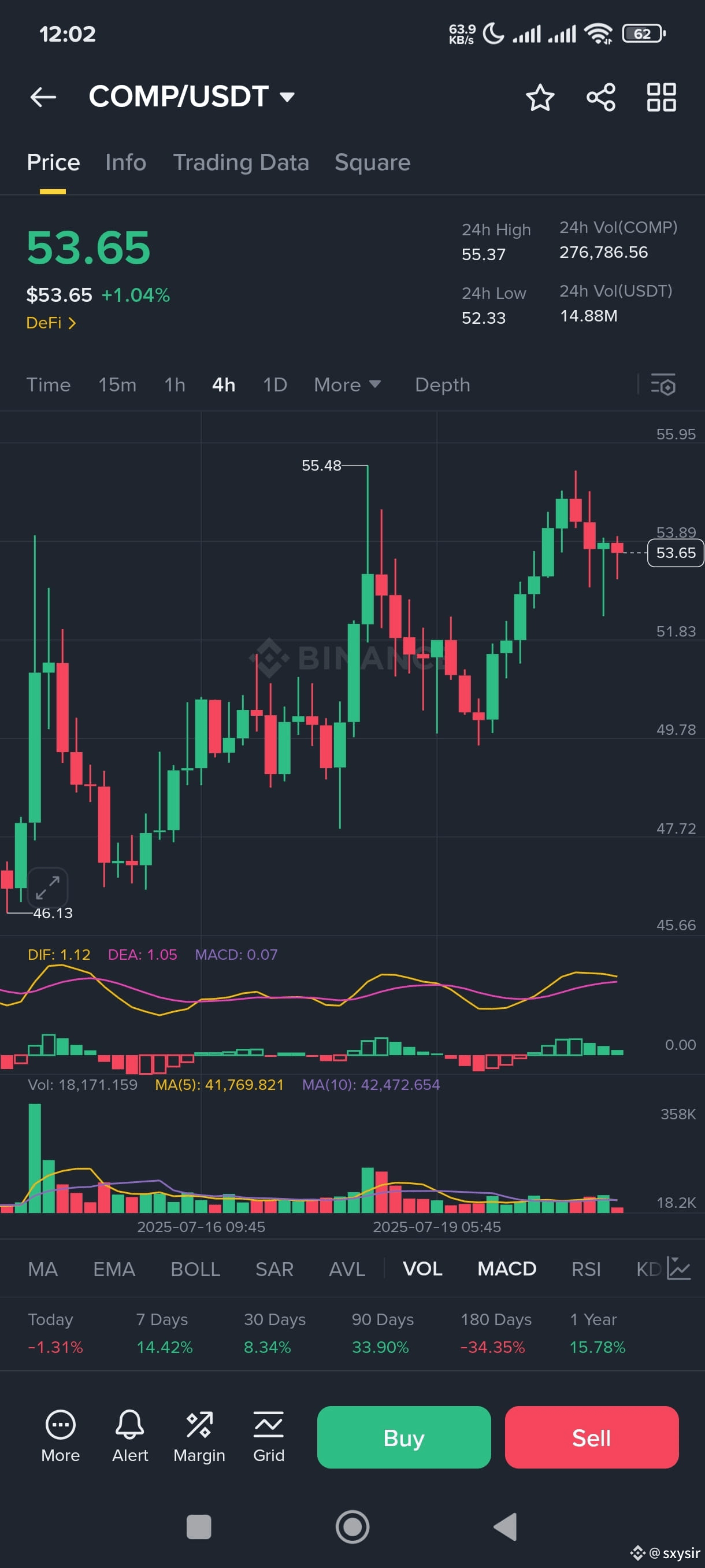
Task: Expand chart to fullscreen with arrows icon
Action: (47, 887)
